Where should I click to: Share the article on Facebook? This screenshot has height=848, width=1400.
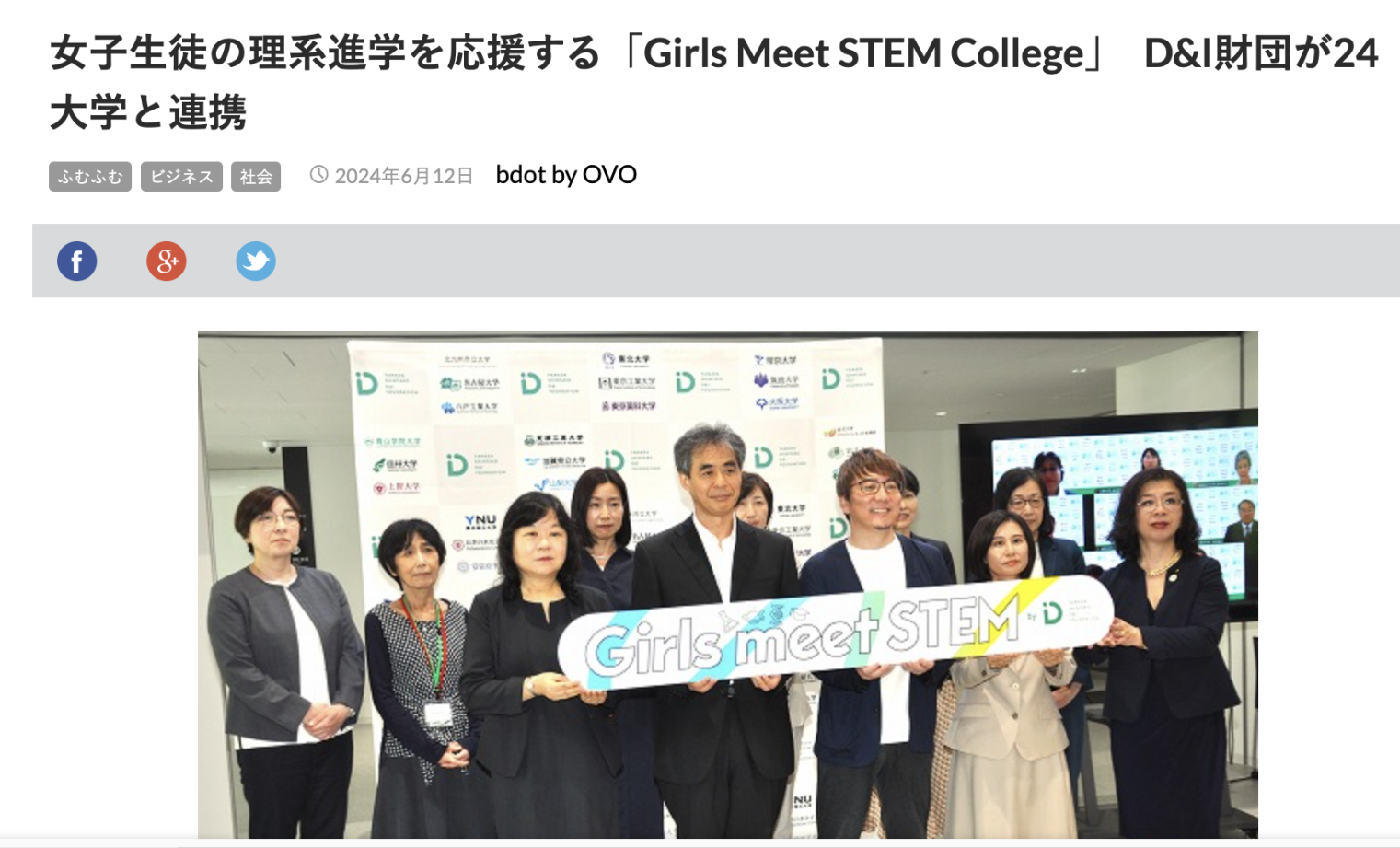(77, 261)
